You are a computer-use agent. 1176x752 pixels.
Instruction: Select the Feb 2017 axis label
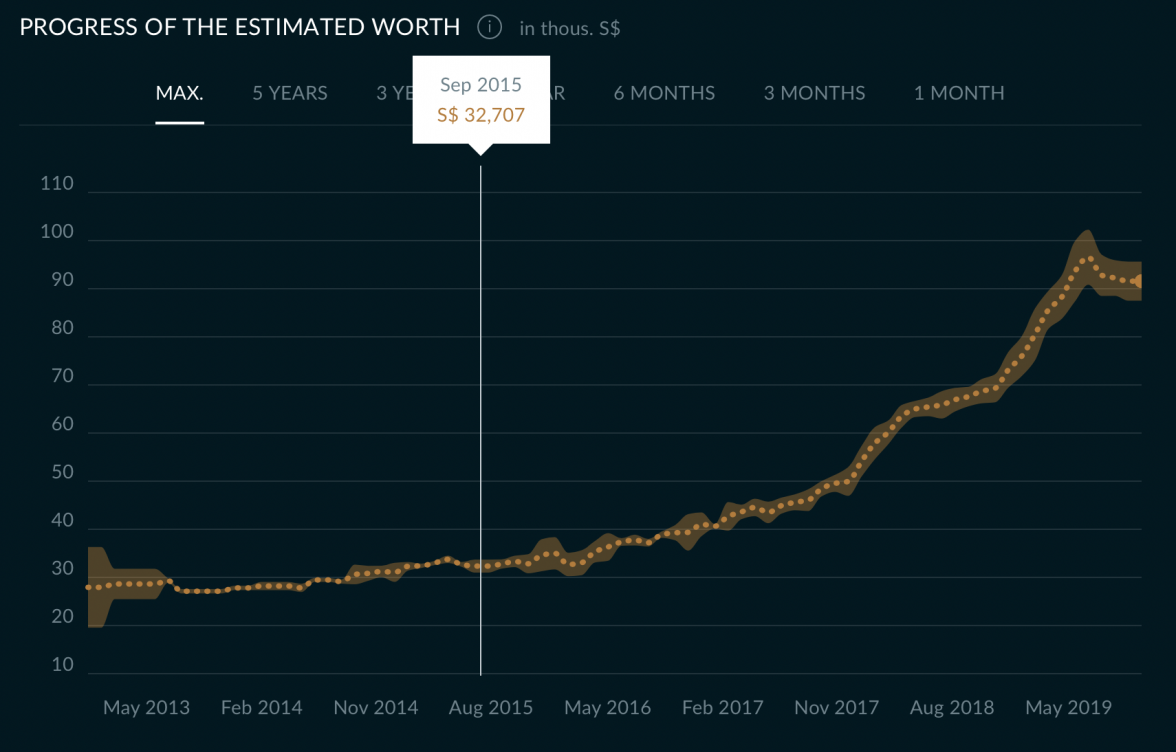(723, 708)
